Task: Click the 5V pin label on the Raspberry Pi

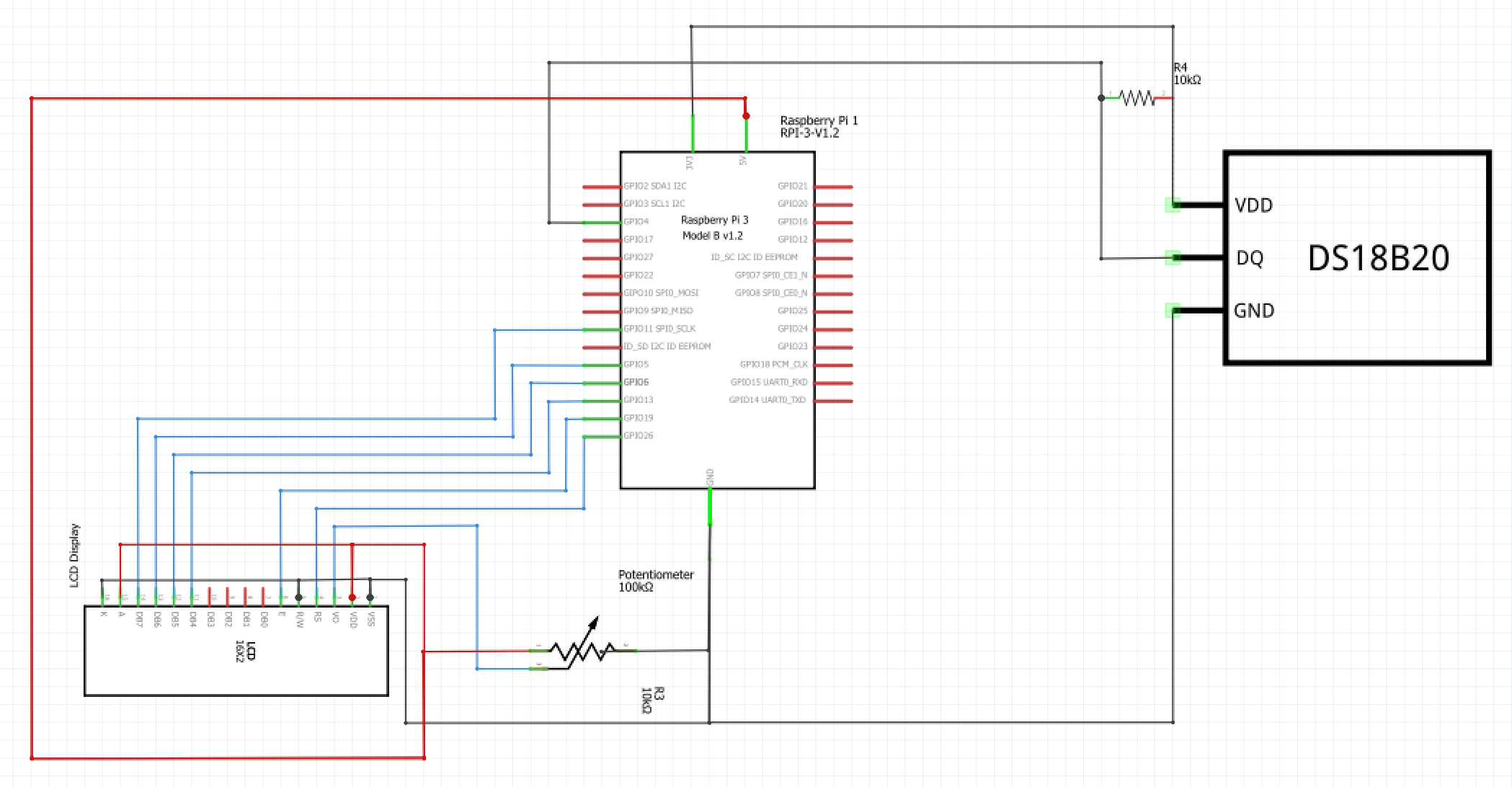Action: (742, 161)
